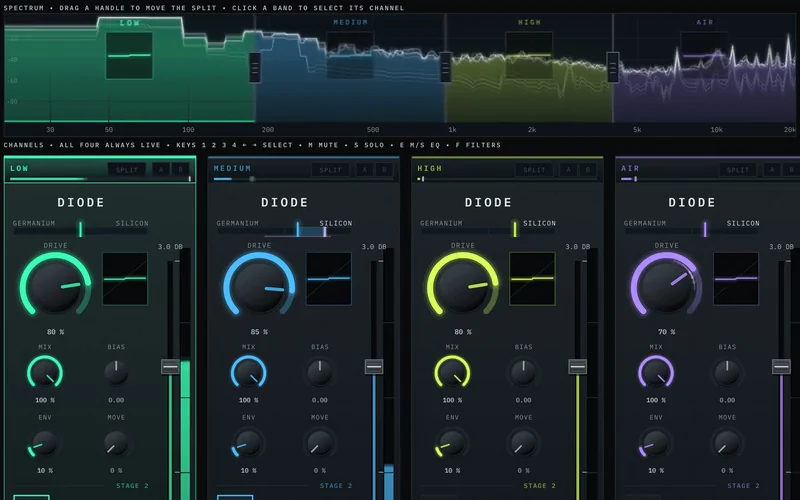800x500 pixels.
Task: Click the split handle between HIGH and AIR bands
Action: [x=613, y=67]
